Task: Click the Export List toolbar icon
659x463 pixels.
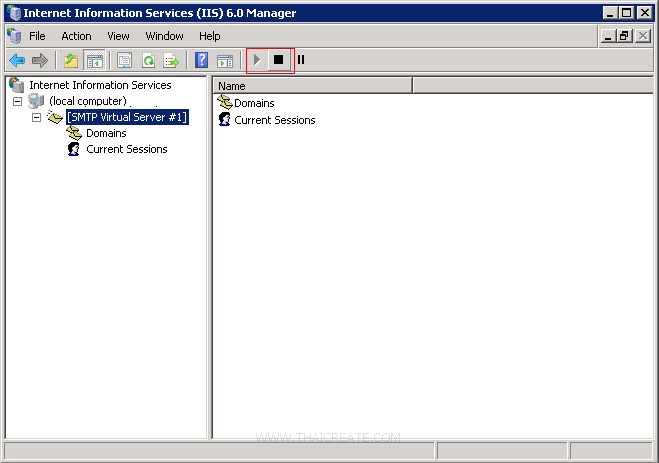Action: pos(171,61)
